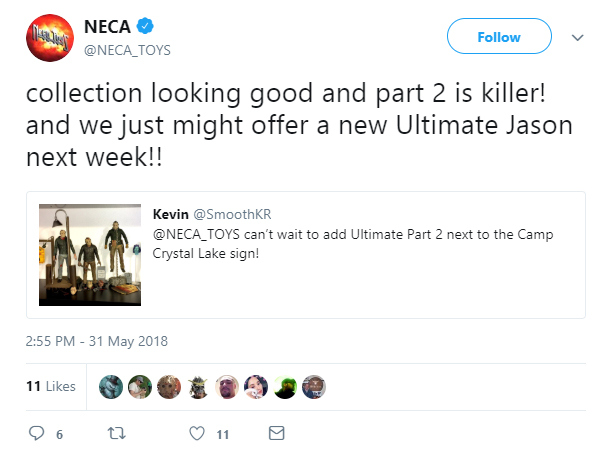The image size is (616, 454).
Task: Click the @SmoothKR handle
Action: pyautogui.click(x=233, y=214)
